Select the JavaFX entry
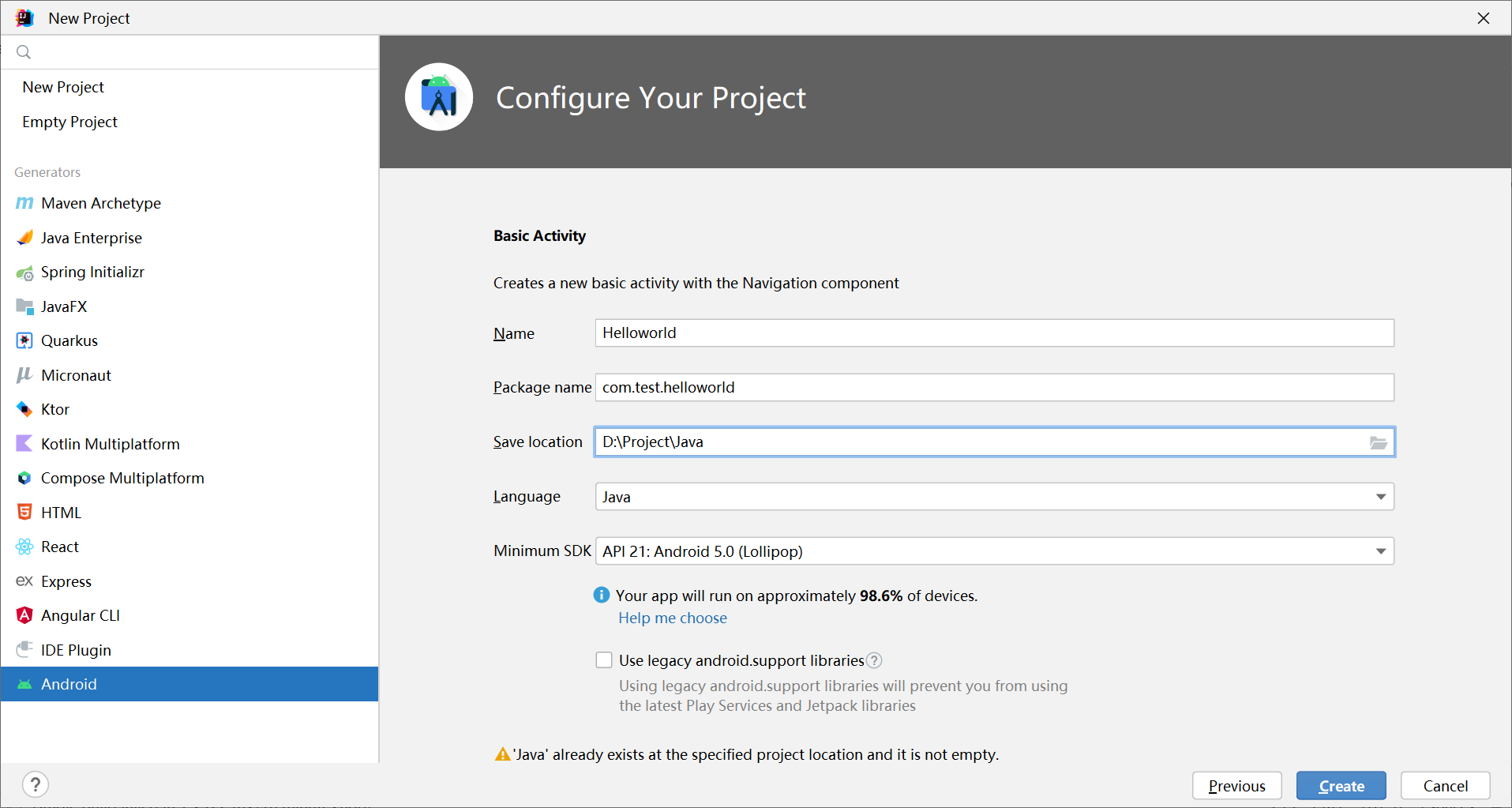 point(189,306)
